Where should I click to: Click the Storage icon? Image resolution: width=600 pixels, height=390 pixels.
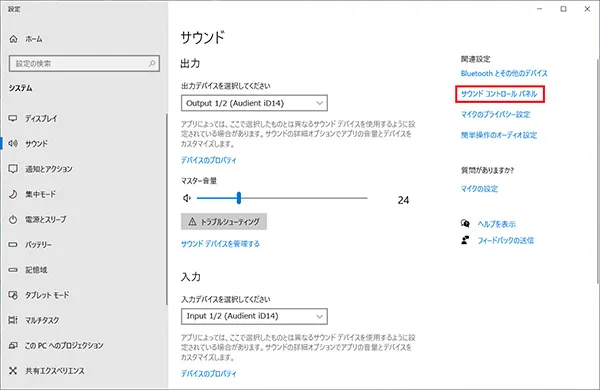[x=13, y=270]
